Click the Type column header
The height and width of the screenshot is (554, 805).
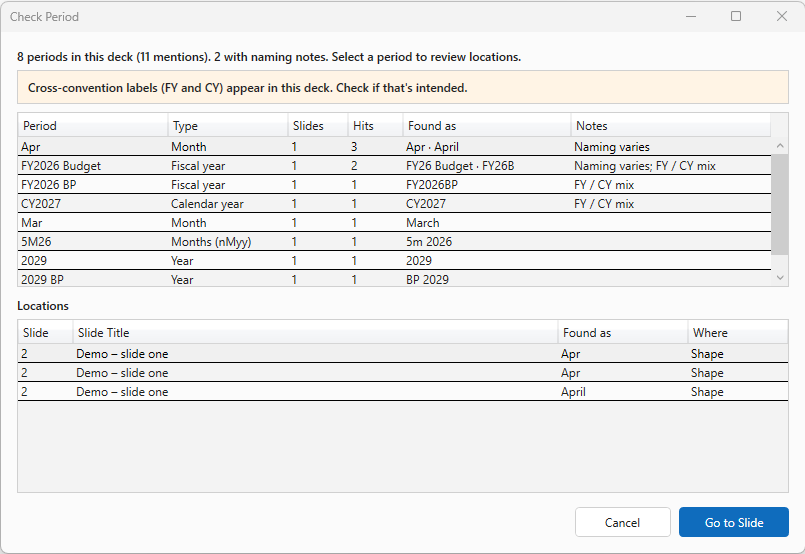(227, 126)
